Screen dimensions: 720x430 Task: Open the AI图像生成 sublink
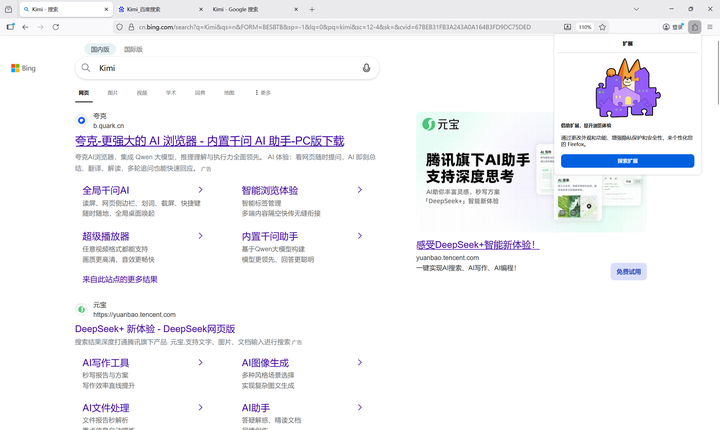coord(265,363)
